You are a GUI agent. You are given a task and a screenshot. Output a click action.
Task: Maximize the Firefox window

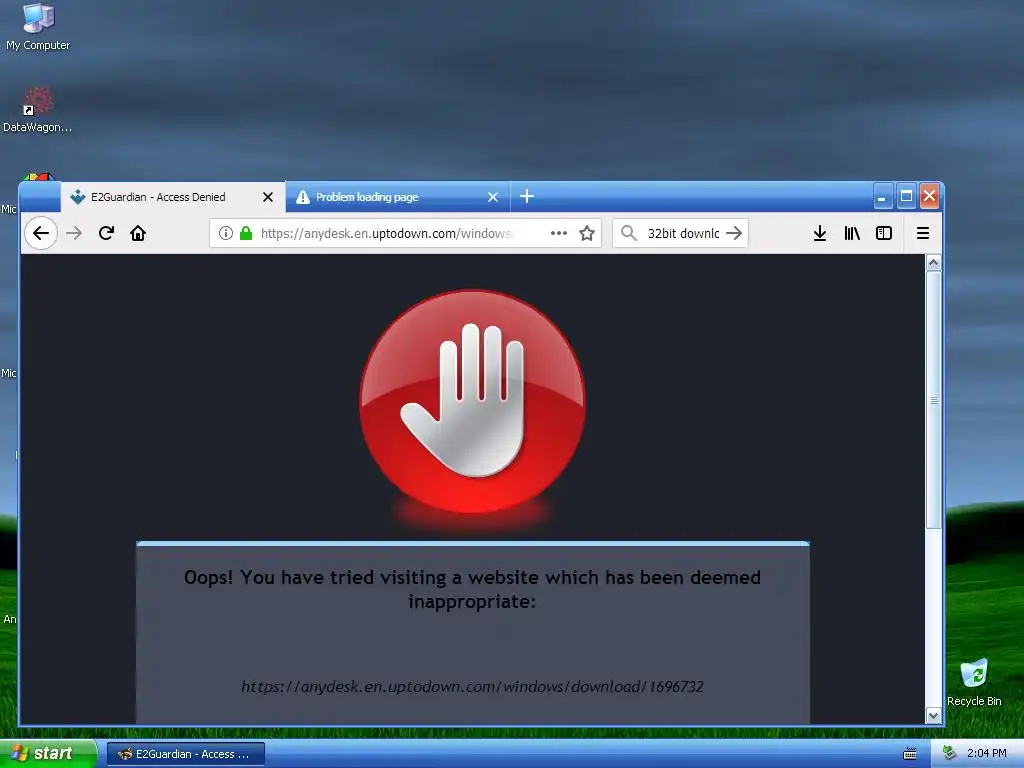pyautogui.click(x=906, y=197)
